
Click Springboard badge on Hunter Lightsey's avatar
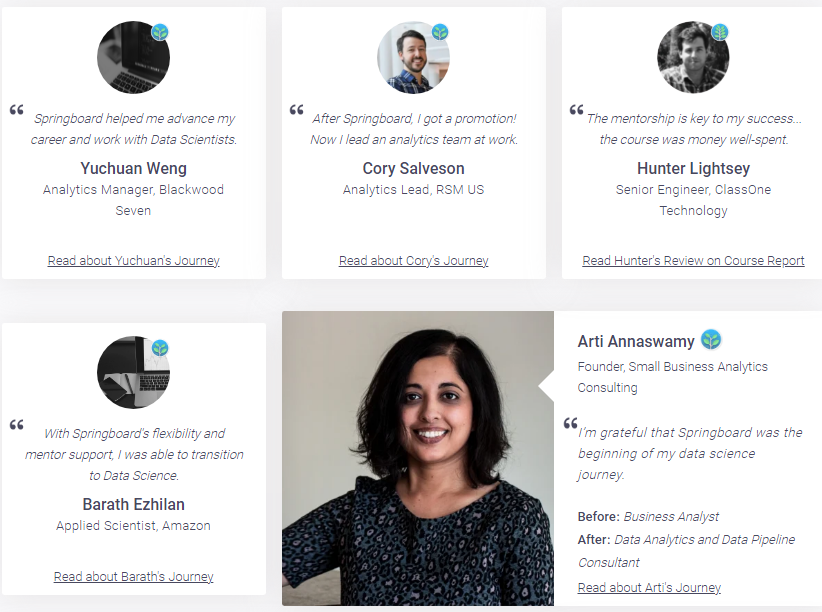click(x=720, y=32)
